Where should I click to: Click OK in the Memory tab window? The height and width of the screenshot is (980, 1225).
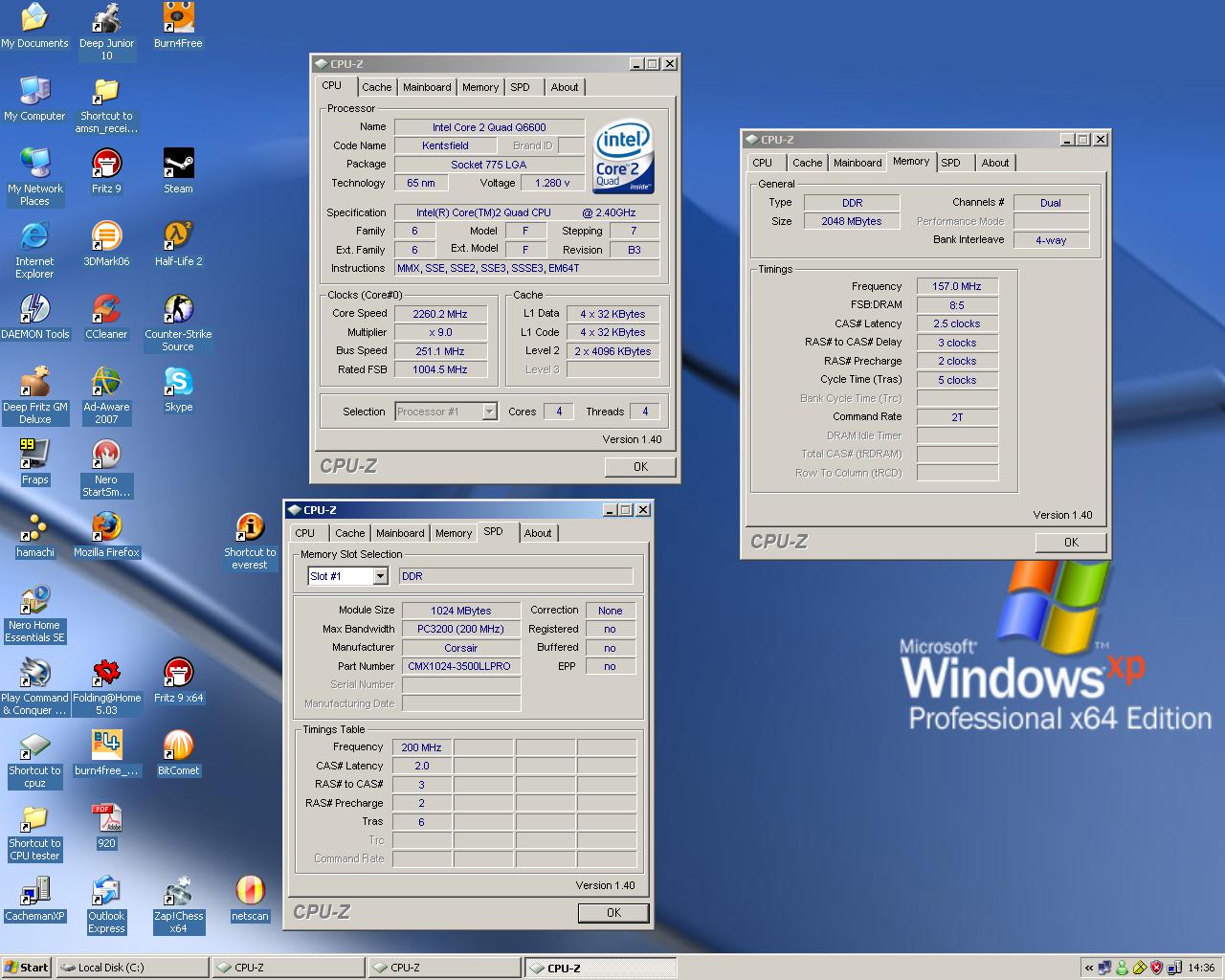click(1071, 542)
